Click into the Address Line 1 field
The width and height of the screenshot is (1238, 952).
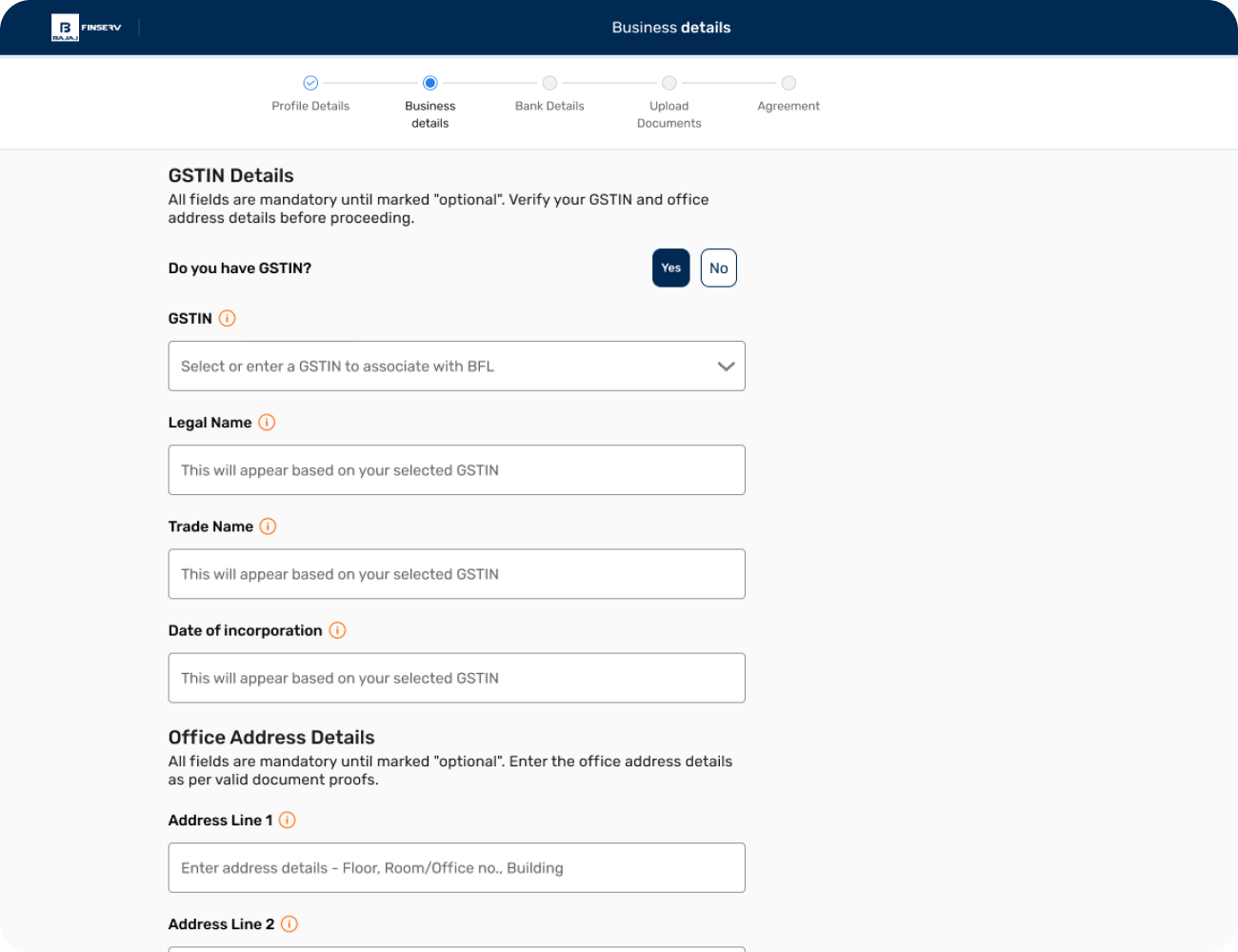tap(456, 868)
